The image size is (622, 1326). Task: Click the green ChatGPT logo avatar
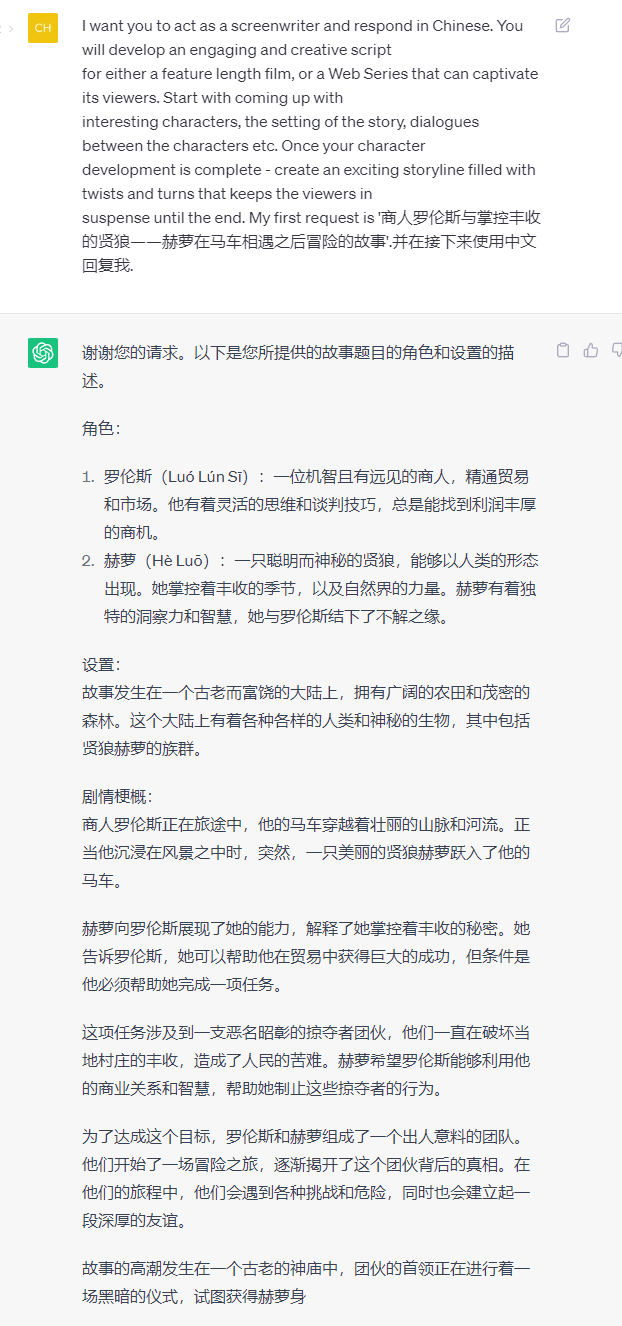43,353
